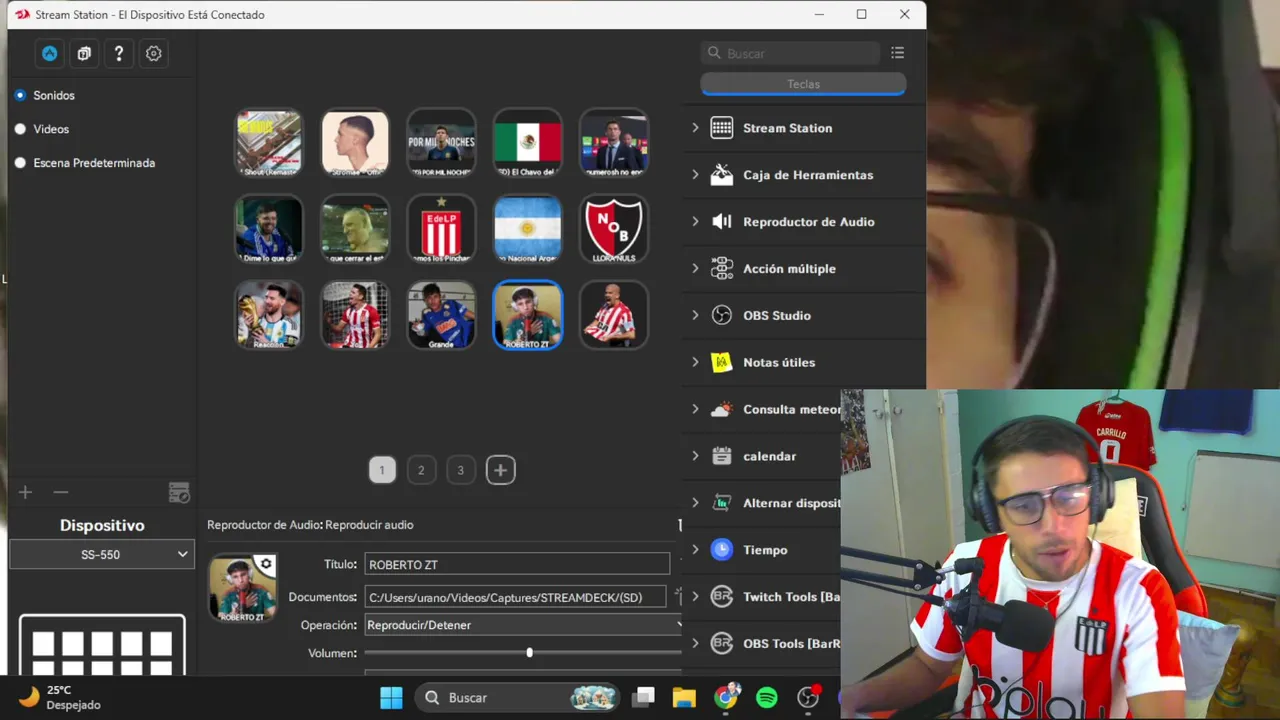Screen dimensions: 1280x720
Task: Go to key page 1
Action: tap(381, 470)
